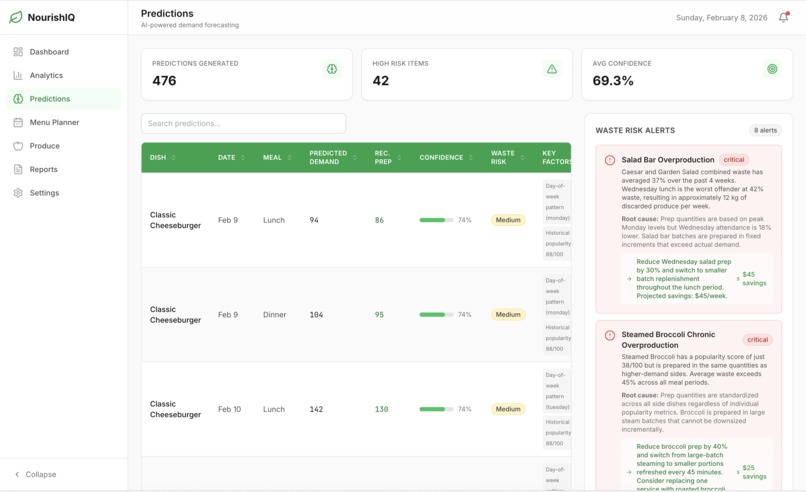Image resolution: width=806 pixels, height=492 pixels.
Task: Click the arrow icon beside Reduce Wednesday salad prep
Action: [x=629, y=279]
